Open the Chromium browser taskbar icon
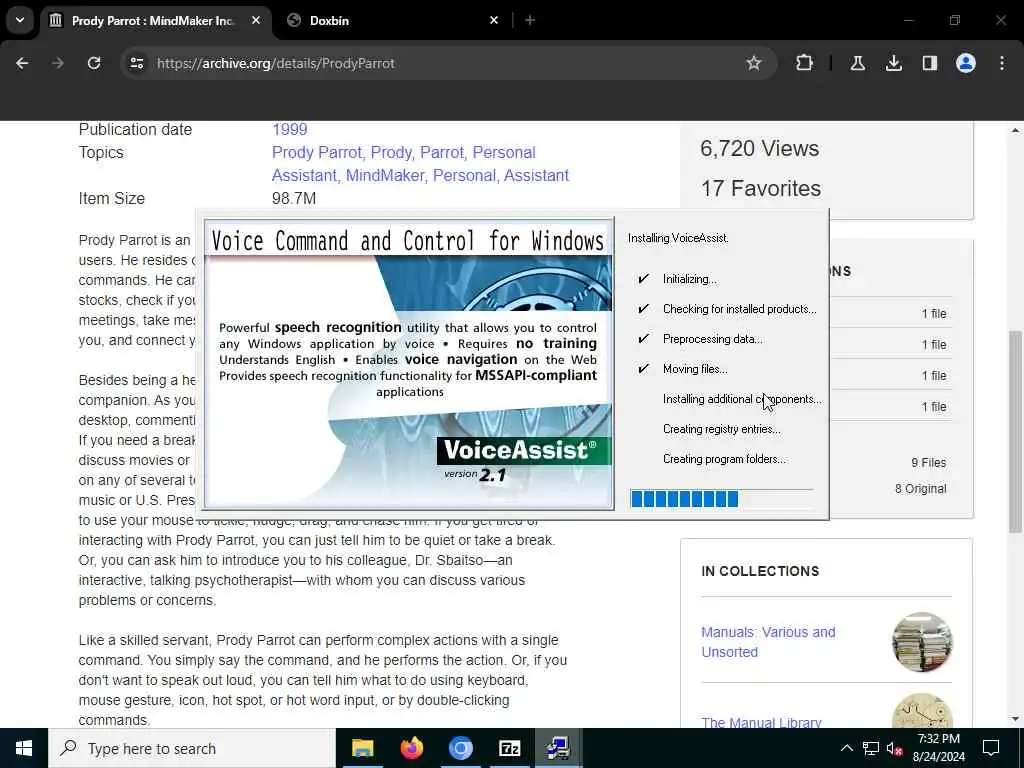 point(460,748)
